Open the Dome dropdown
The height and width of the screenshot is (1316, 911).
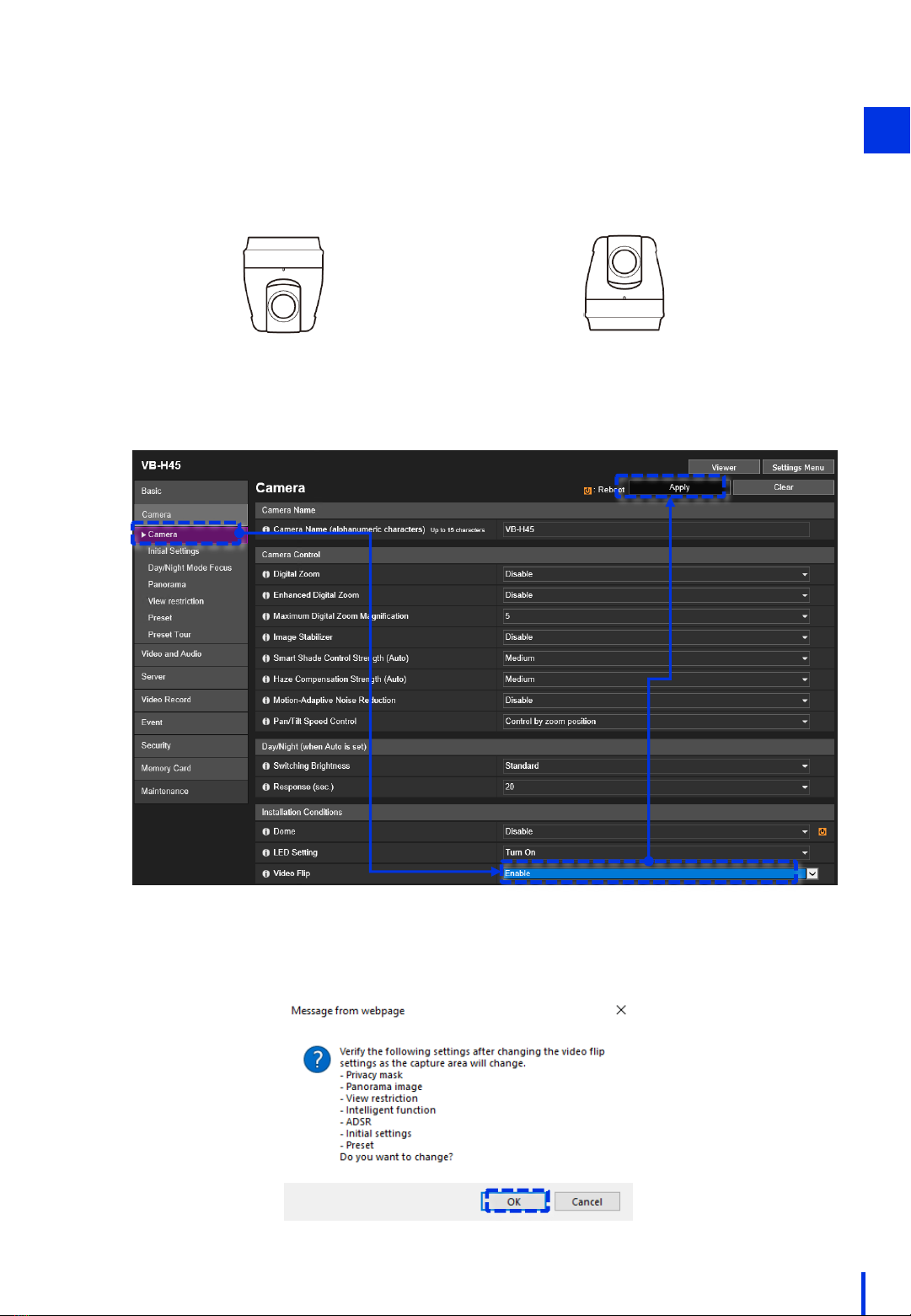(656, 832)
